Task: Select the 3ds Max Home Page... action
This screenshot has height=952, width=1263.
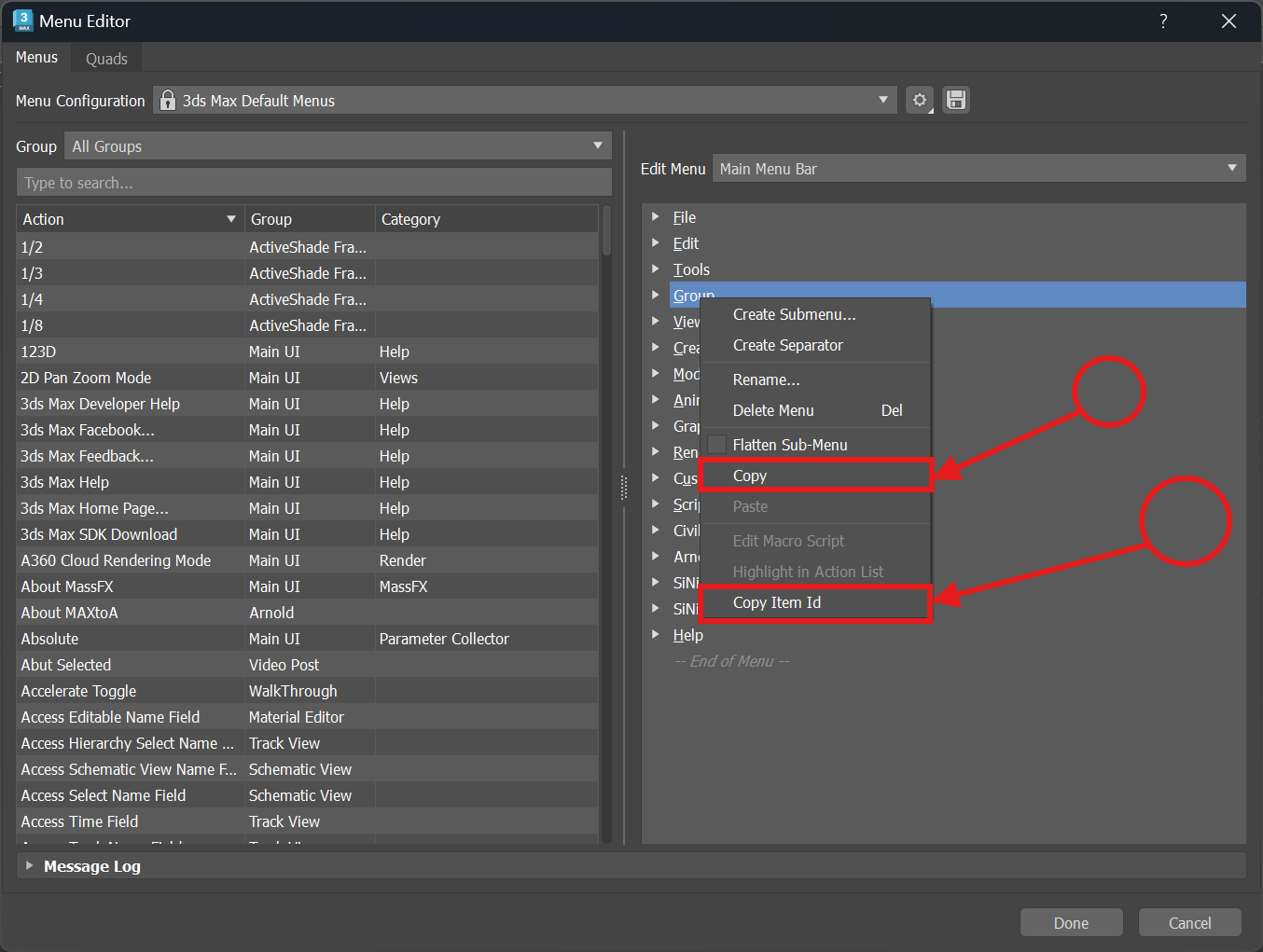Action: 308,508
